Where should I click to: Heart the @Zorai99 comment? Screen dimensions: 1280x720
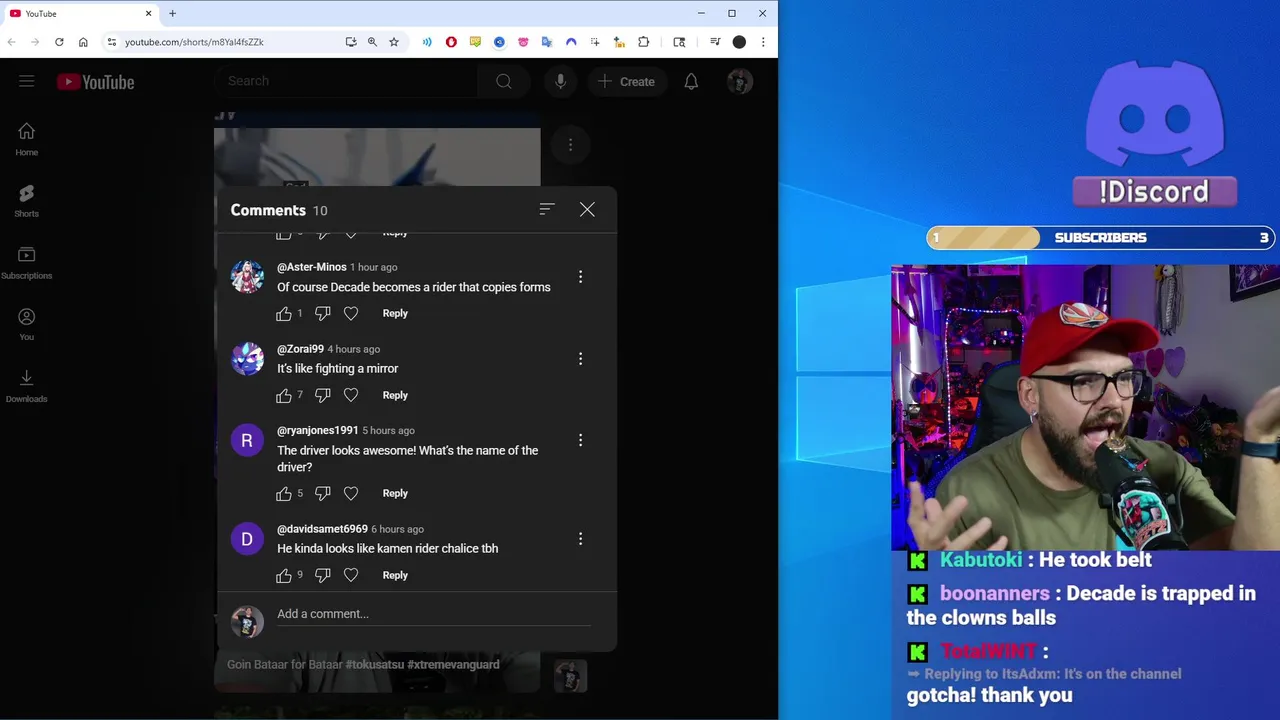(351, 396)
